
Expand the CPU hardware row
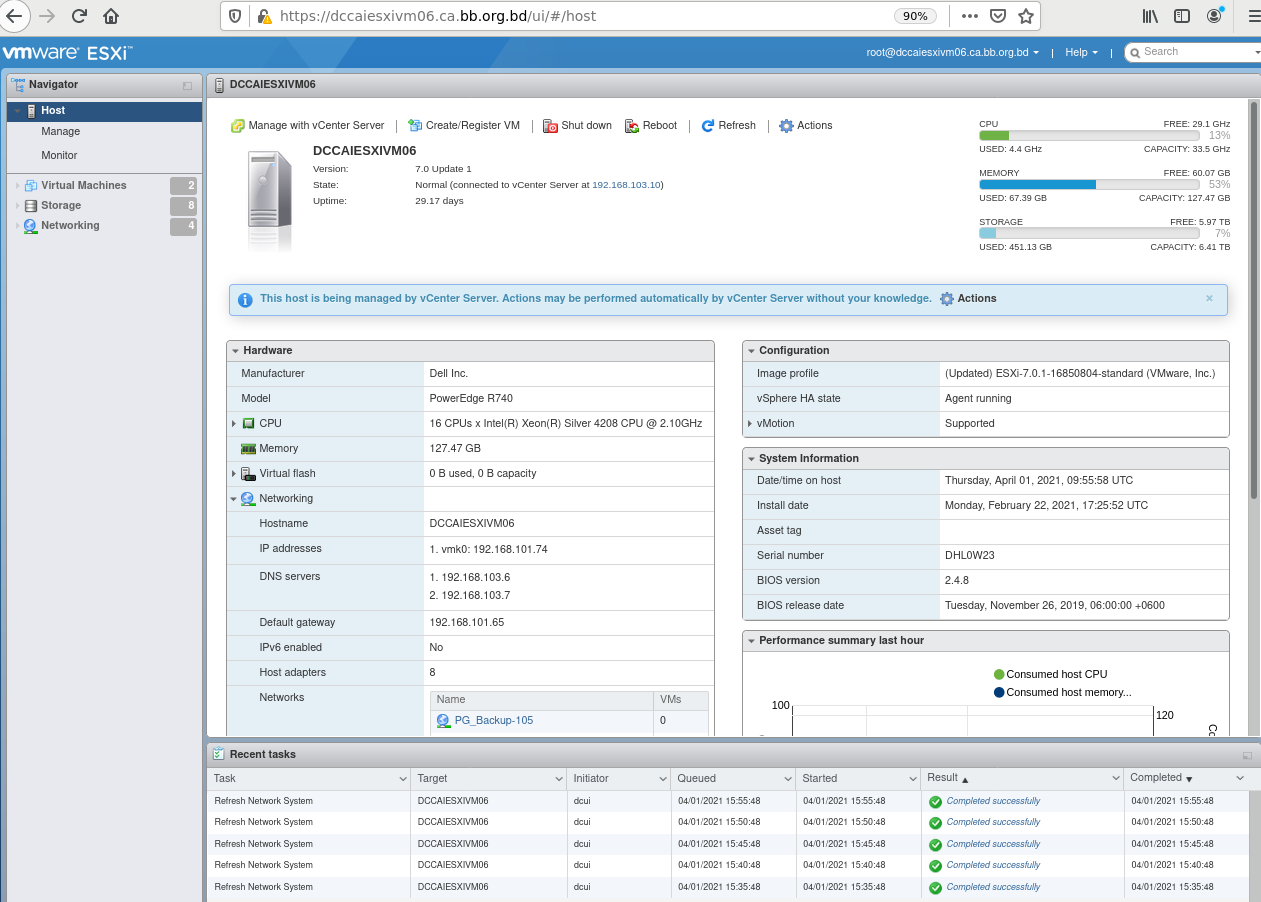234,424
